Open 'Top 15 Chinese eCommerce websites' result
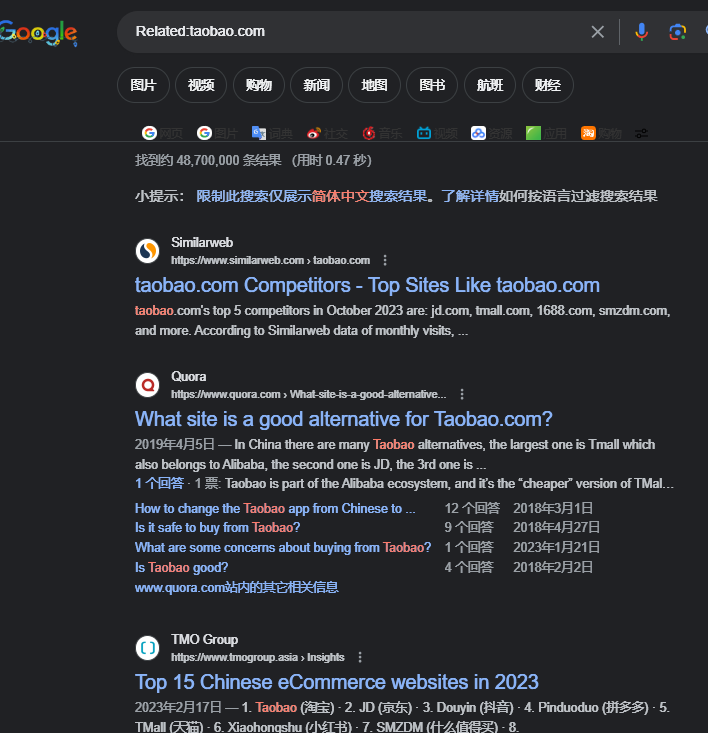Viewport: 708px width, 733px height. click(x=336, y=682)
